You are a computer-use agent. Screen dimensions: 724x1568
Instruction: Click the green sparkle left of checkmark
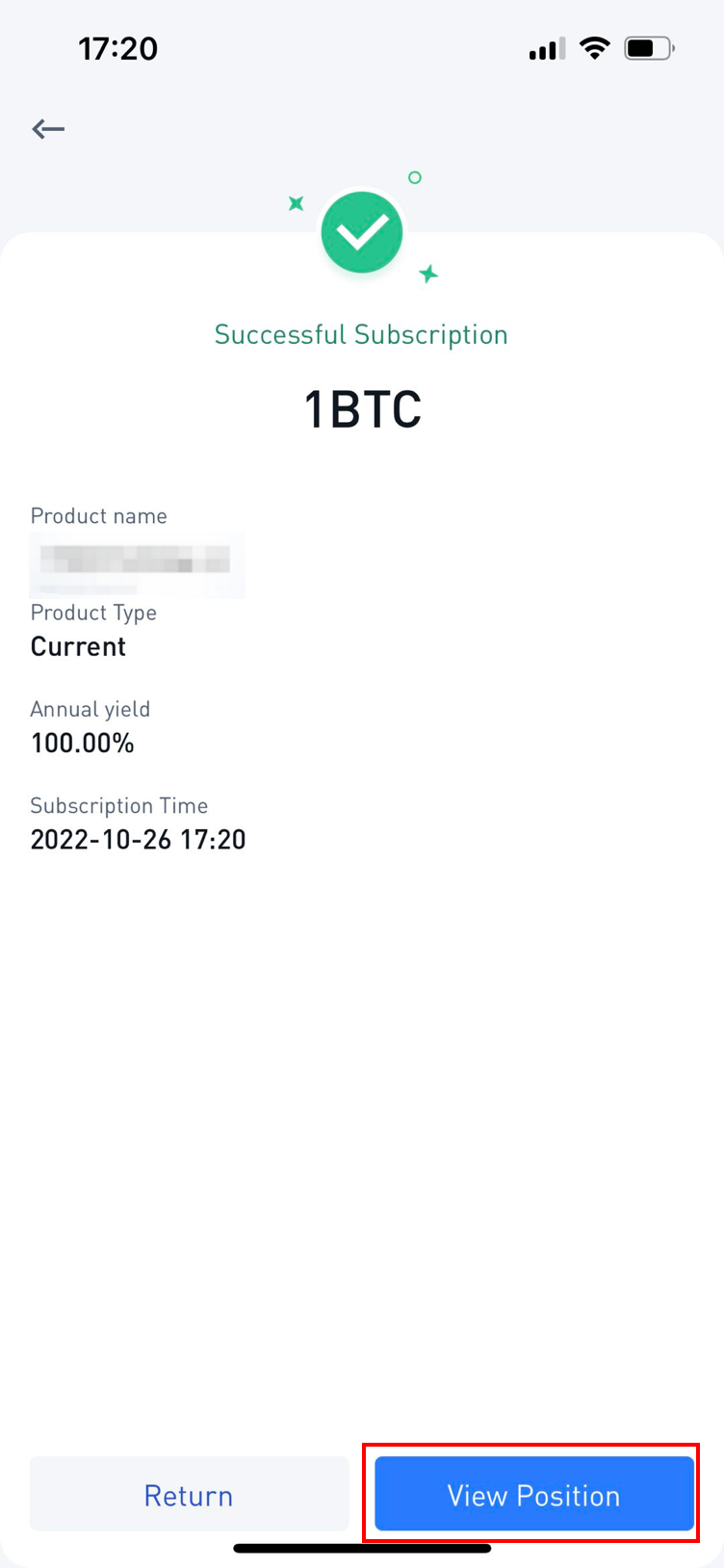pyautogui.click(x=296, y=204)
